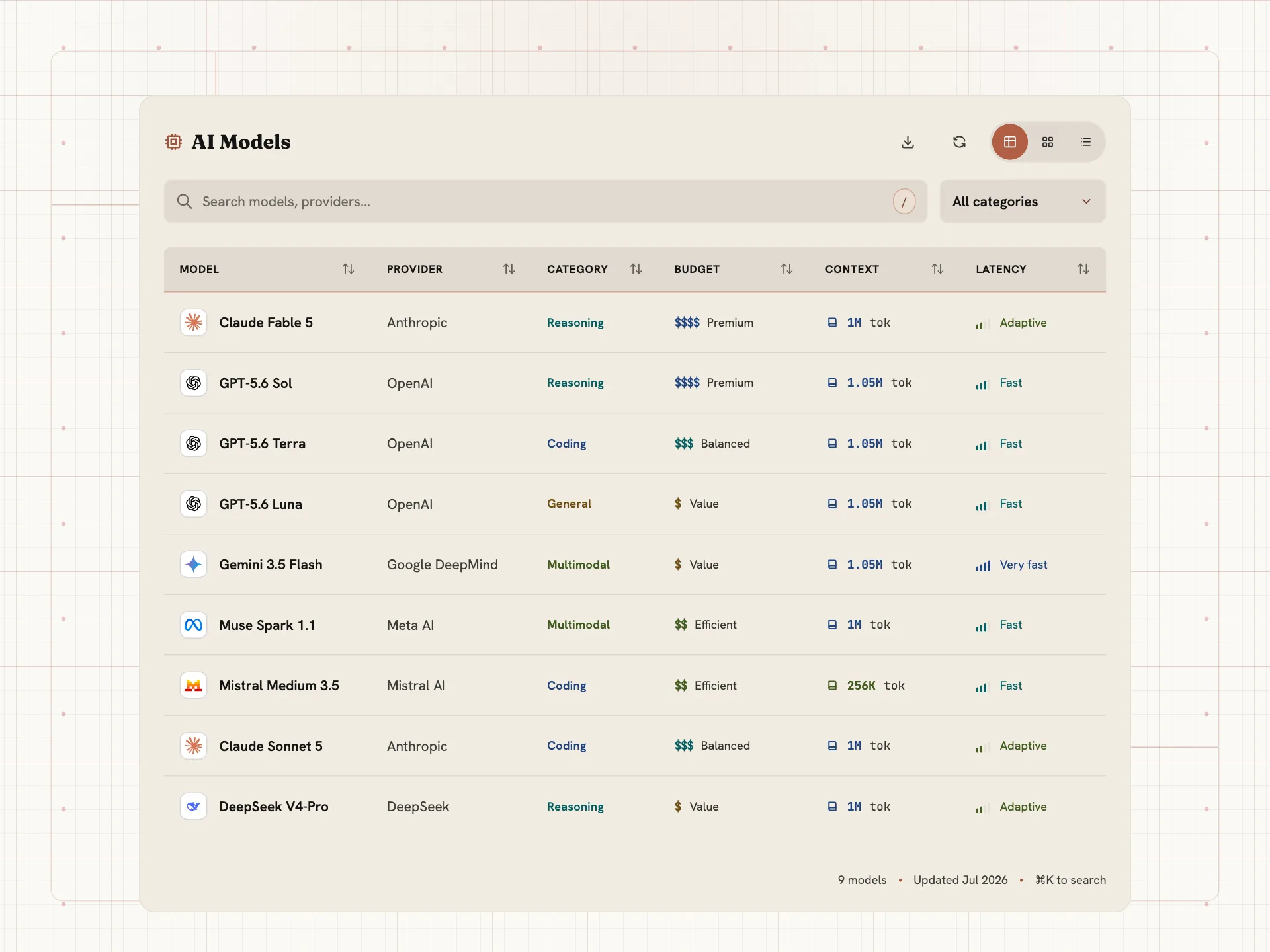Image resolution: width=1270 pixels, height=952 pixels.
Task: Click the GPT-5.6 Luna logo icon
Action: coord(193,504)
